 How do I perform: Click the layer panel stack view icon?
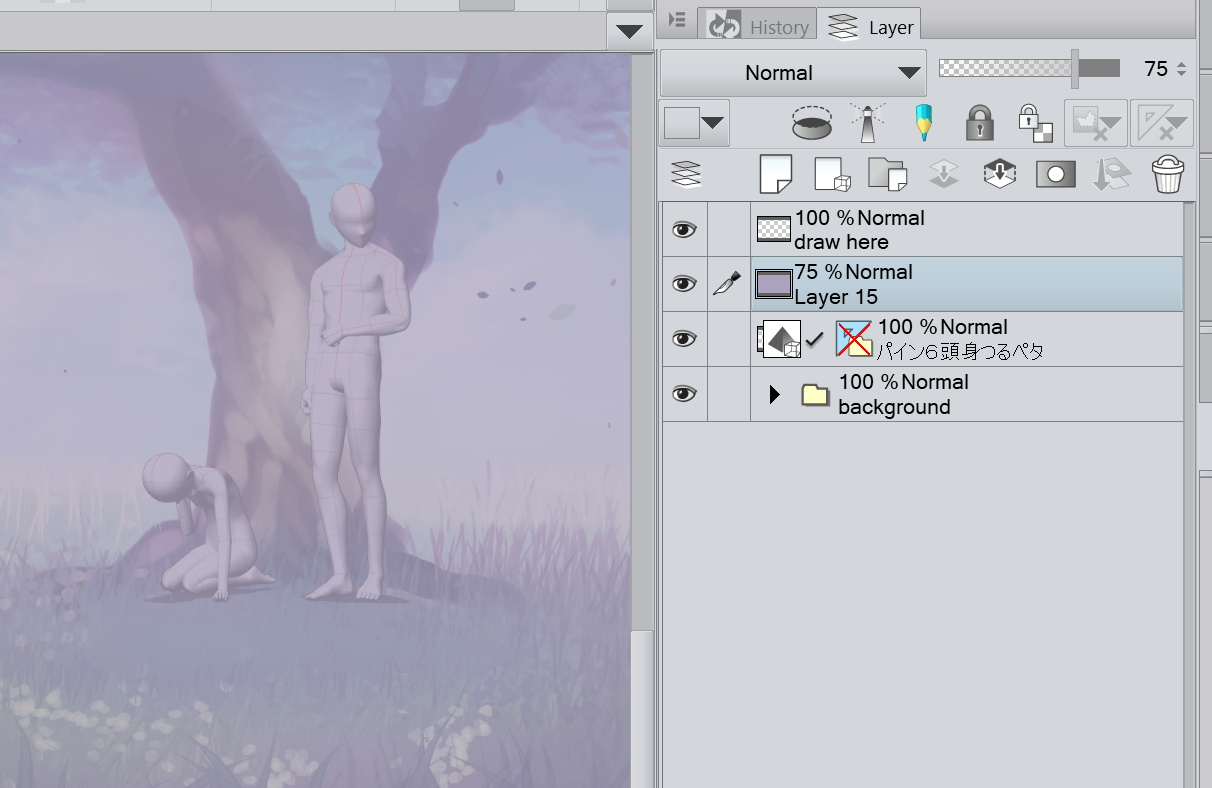click(x=686, y=174)
